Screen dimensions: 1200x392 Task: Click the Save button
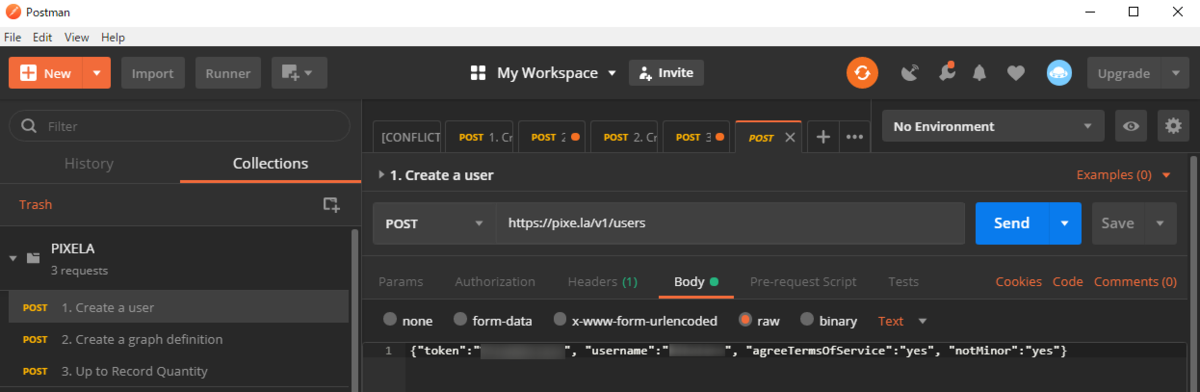(1118, 223)
